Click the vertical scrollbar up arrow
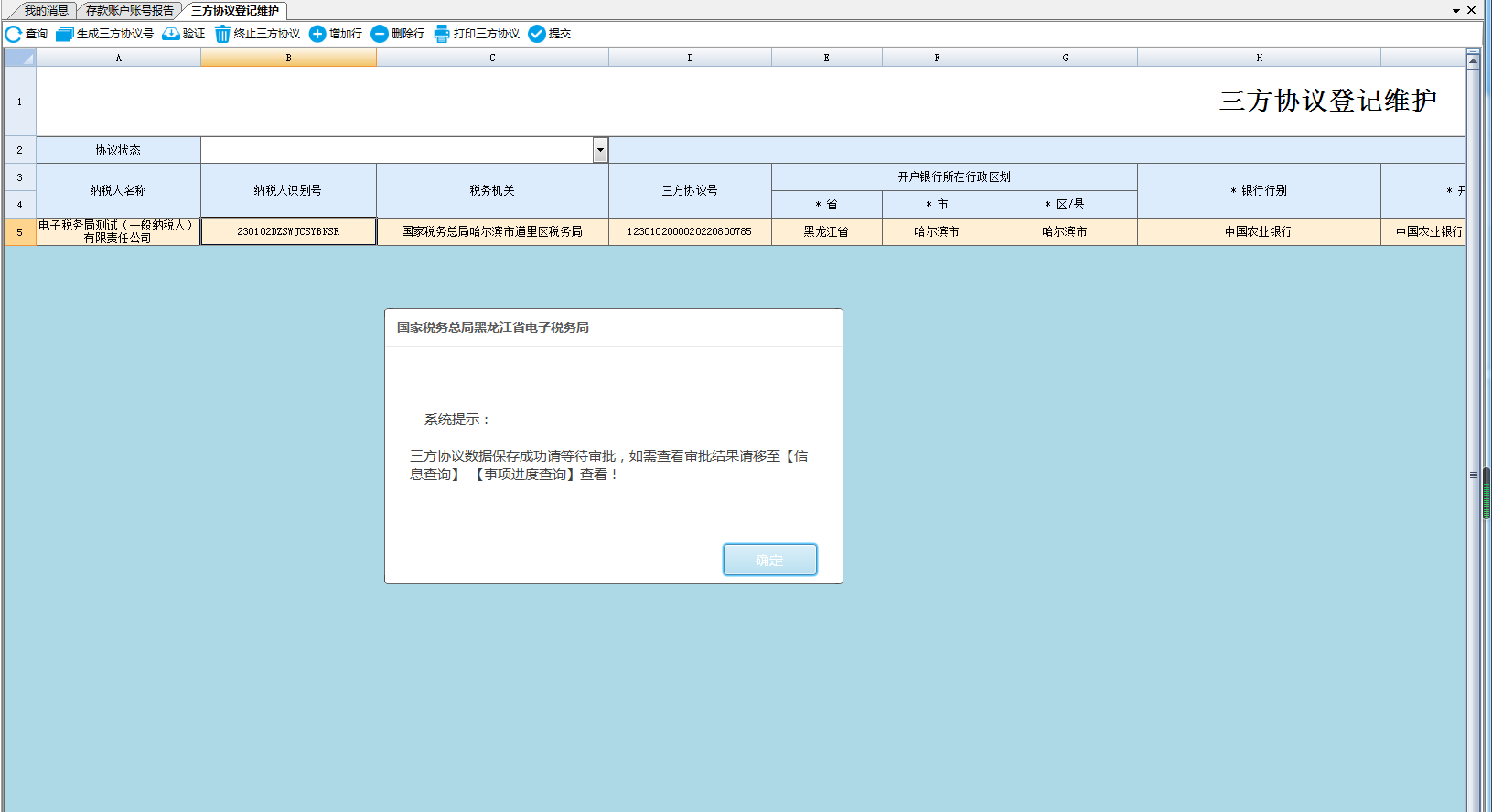Screen dimensions: 1492x812 tap(1473, 61)
